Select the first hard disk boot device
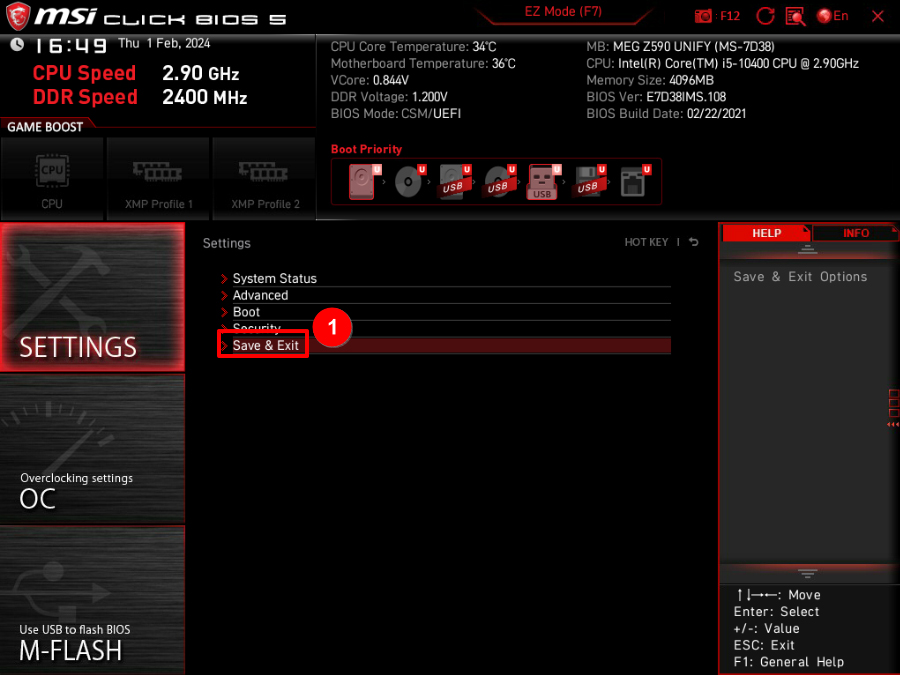 point(362,182)
